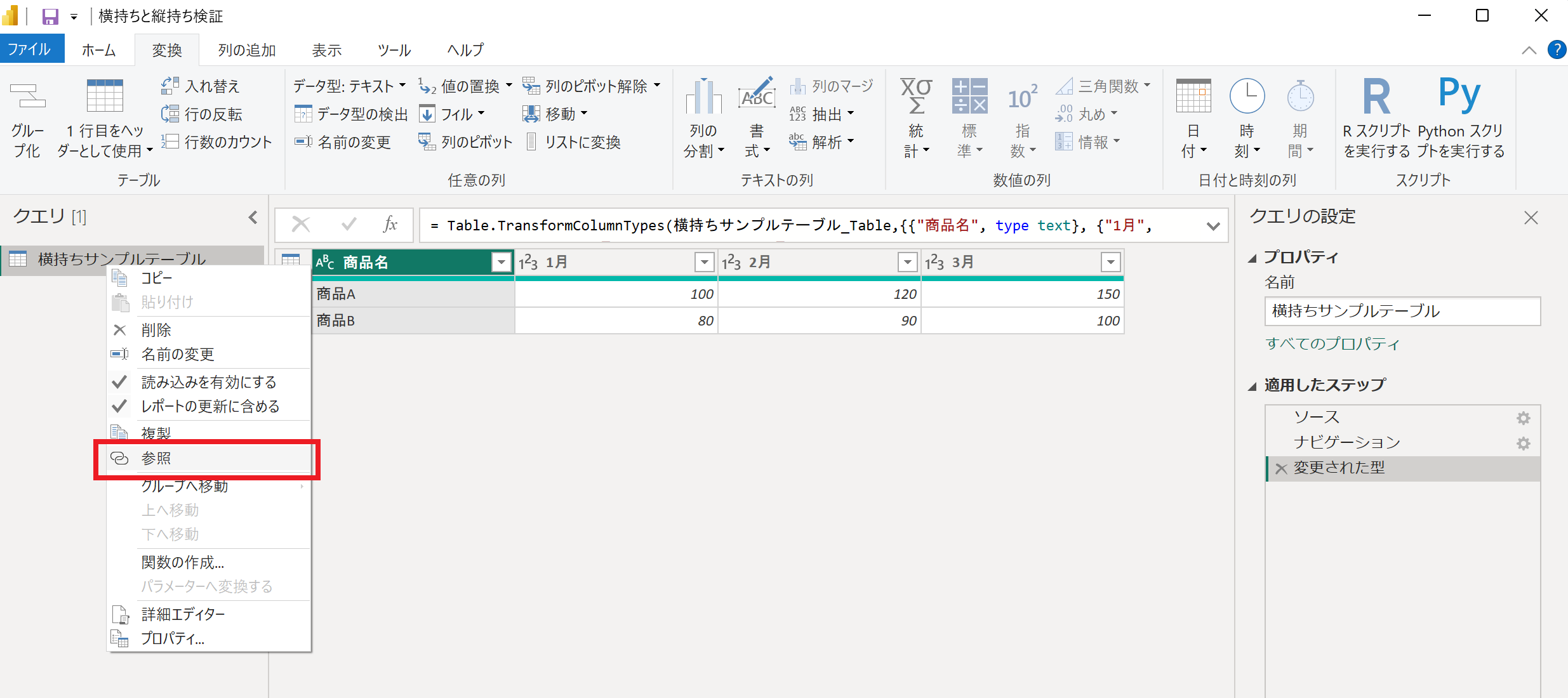Click ribbon Rename (名前の変更) button
The height and width of the screenshot is (698, 1568).
[x=343, y=142]
